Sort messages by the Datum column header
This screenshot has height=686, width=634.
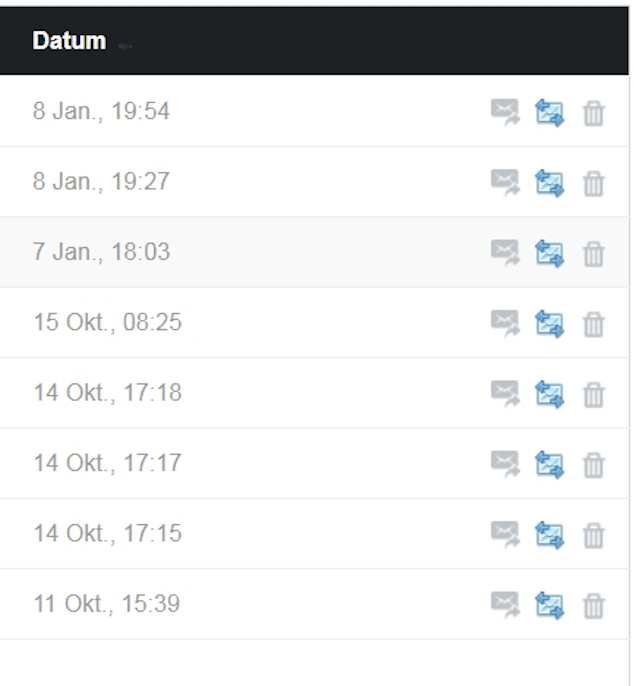[x=69, y=41]
